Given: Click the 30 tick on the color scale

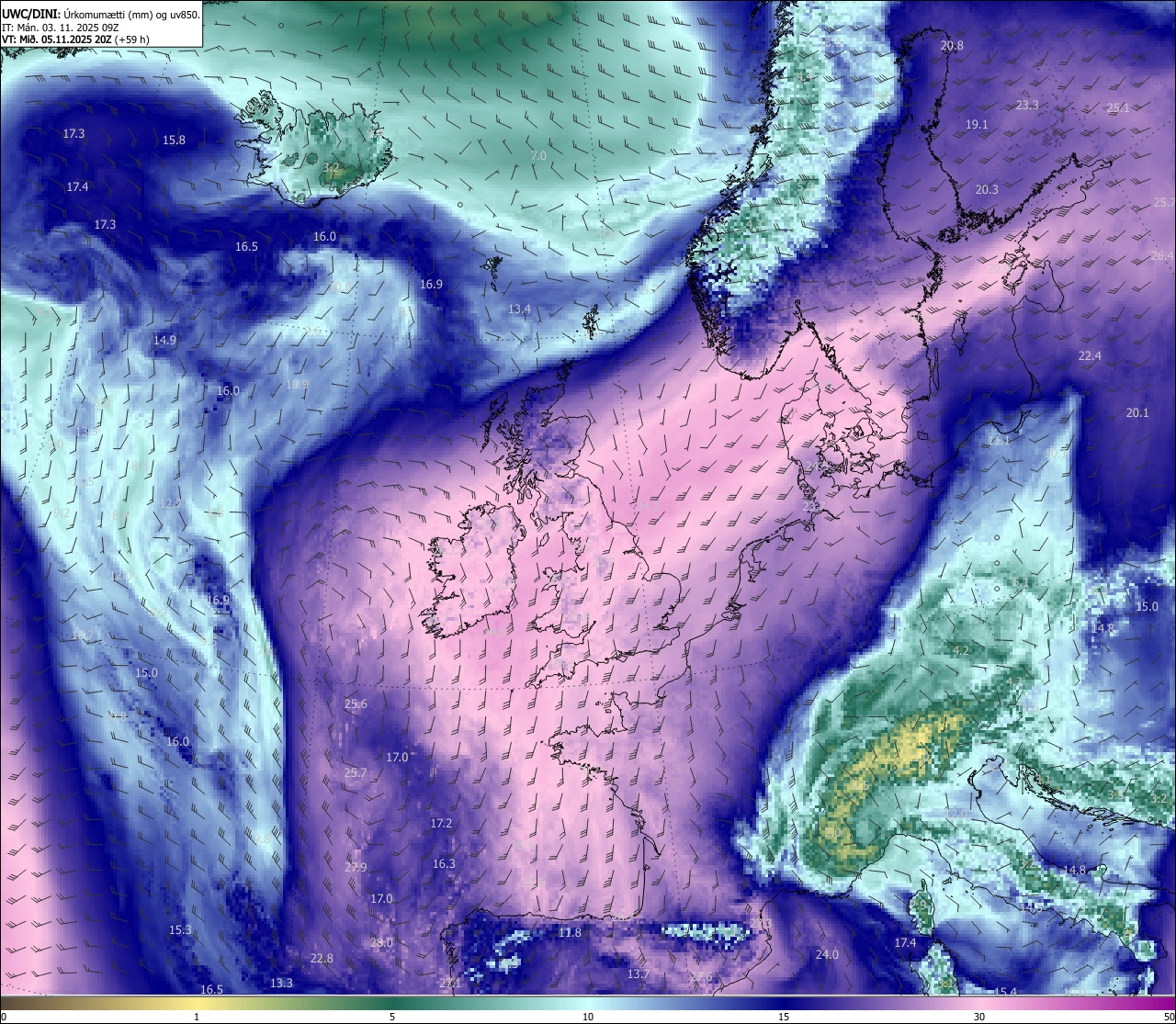Looking at the screenshot, I should (x=979, y=1017).
